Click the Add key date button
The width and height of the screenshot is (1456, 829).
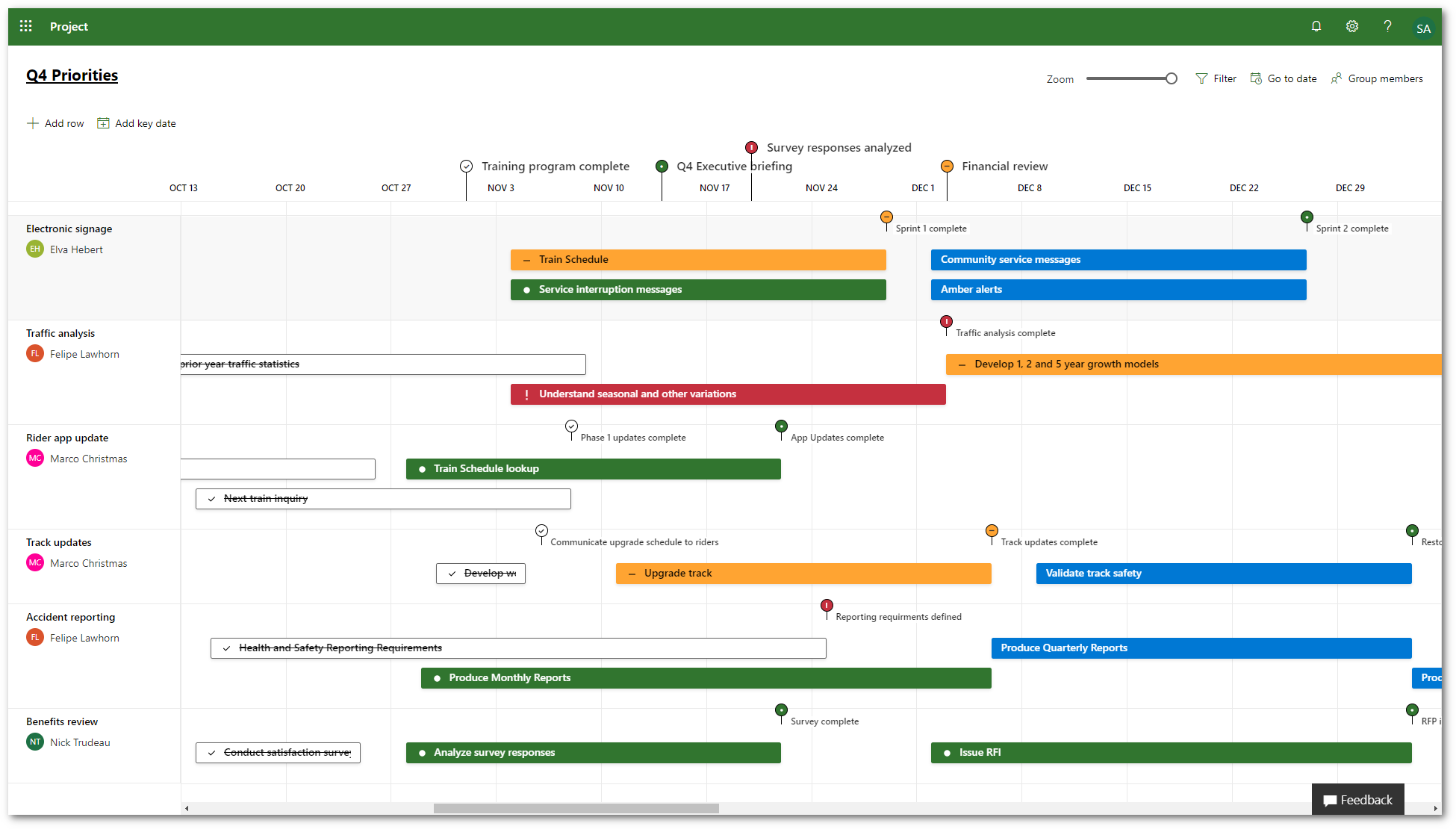point(136,122)
